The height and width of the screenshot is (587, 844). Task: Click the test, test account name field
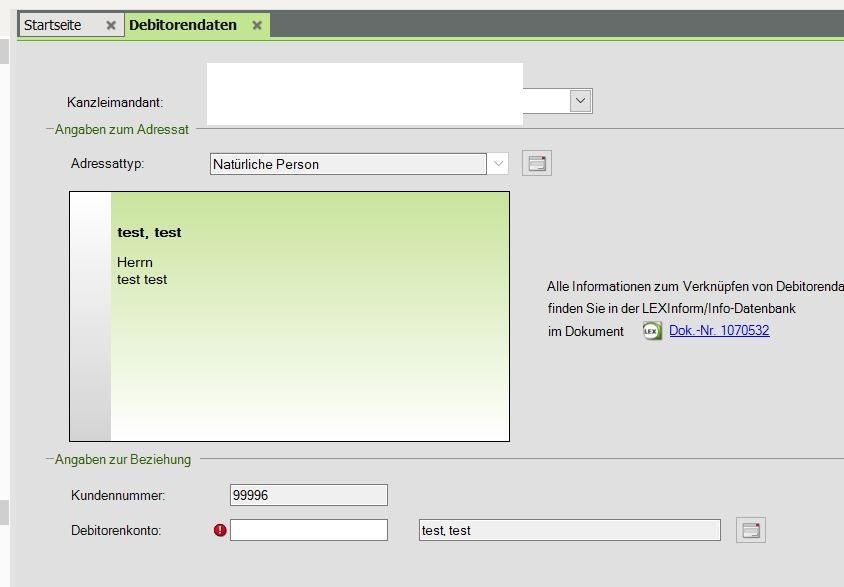click(x=569, y=530)
